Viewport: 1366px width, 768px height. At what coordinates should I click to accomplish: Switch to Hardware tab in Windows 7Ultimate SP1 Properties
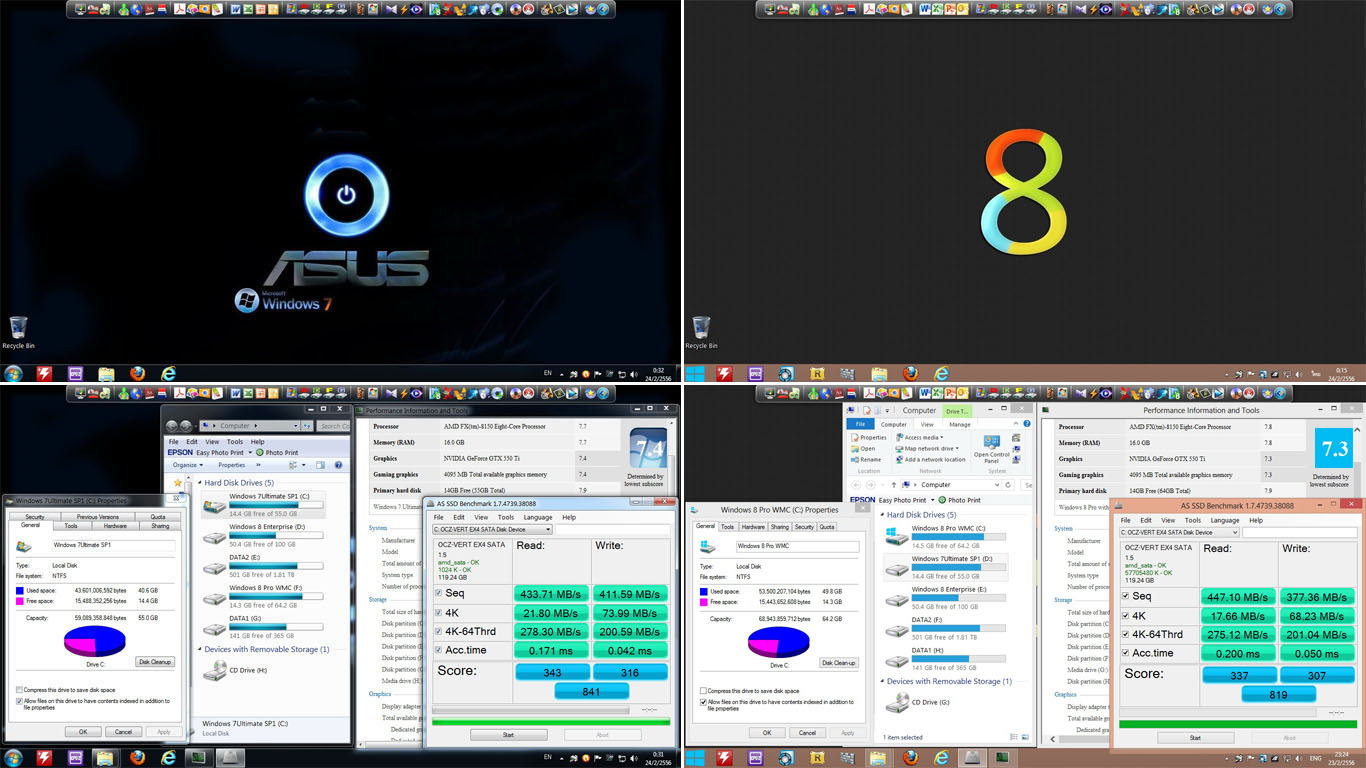pos(115,526)
